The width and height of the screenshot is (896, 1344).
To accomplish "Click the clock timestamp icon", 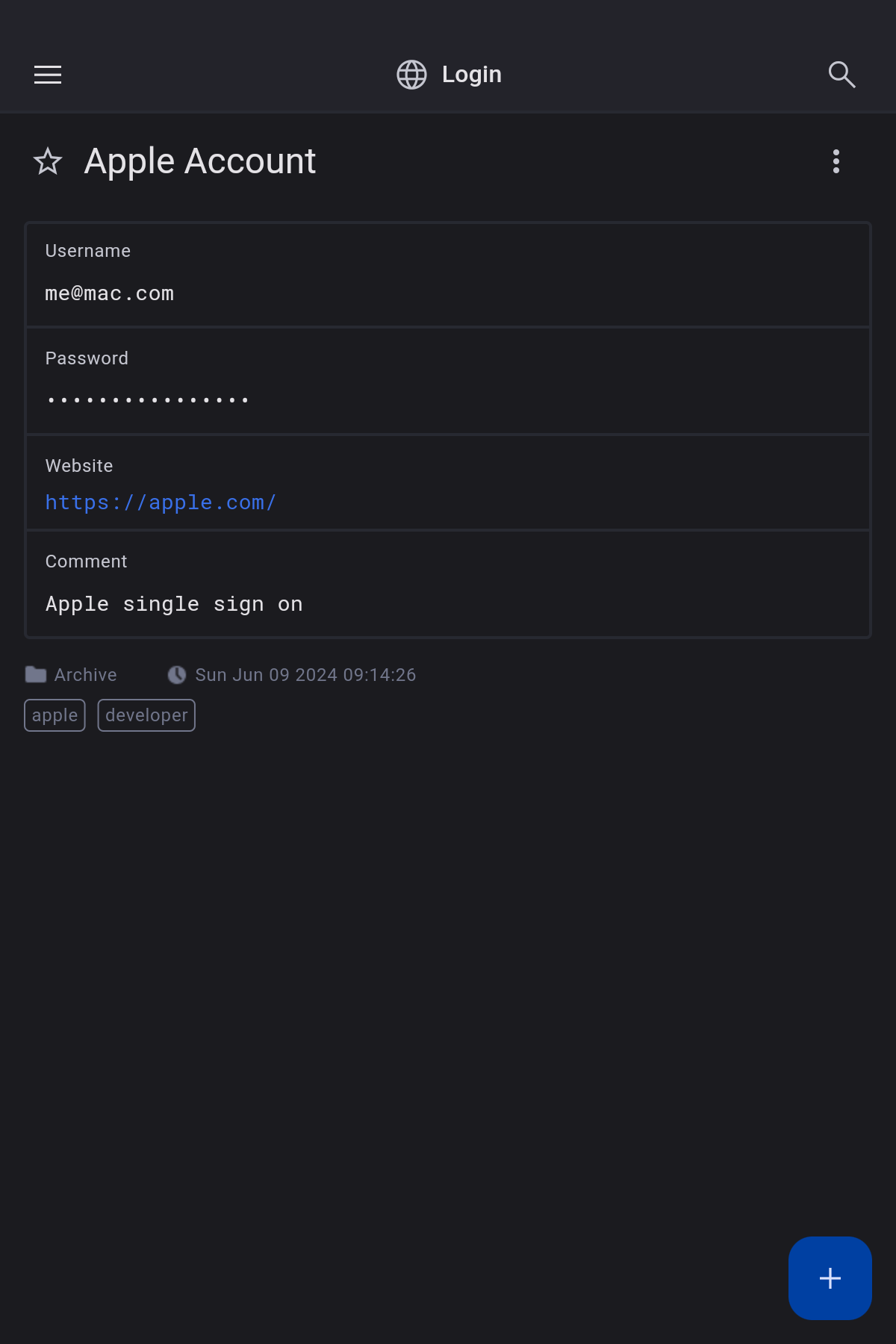I will pos(177,675).
